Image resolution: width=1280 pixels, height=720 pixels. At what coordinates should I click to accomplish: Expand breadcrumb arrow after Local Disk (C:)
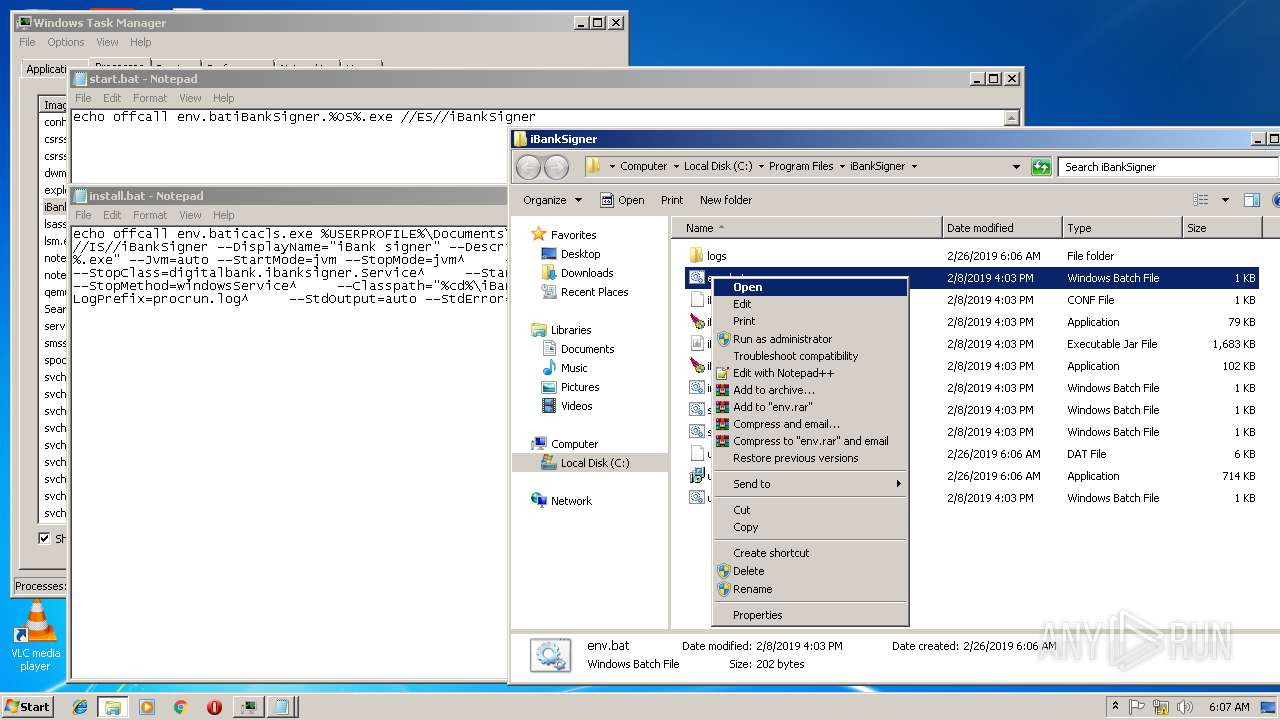[x=761, y=167]
